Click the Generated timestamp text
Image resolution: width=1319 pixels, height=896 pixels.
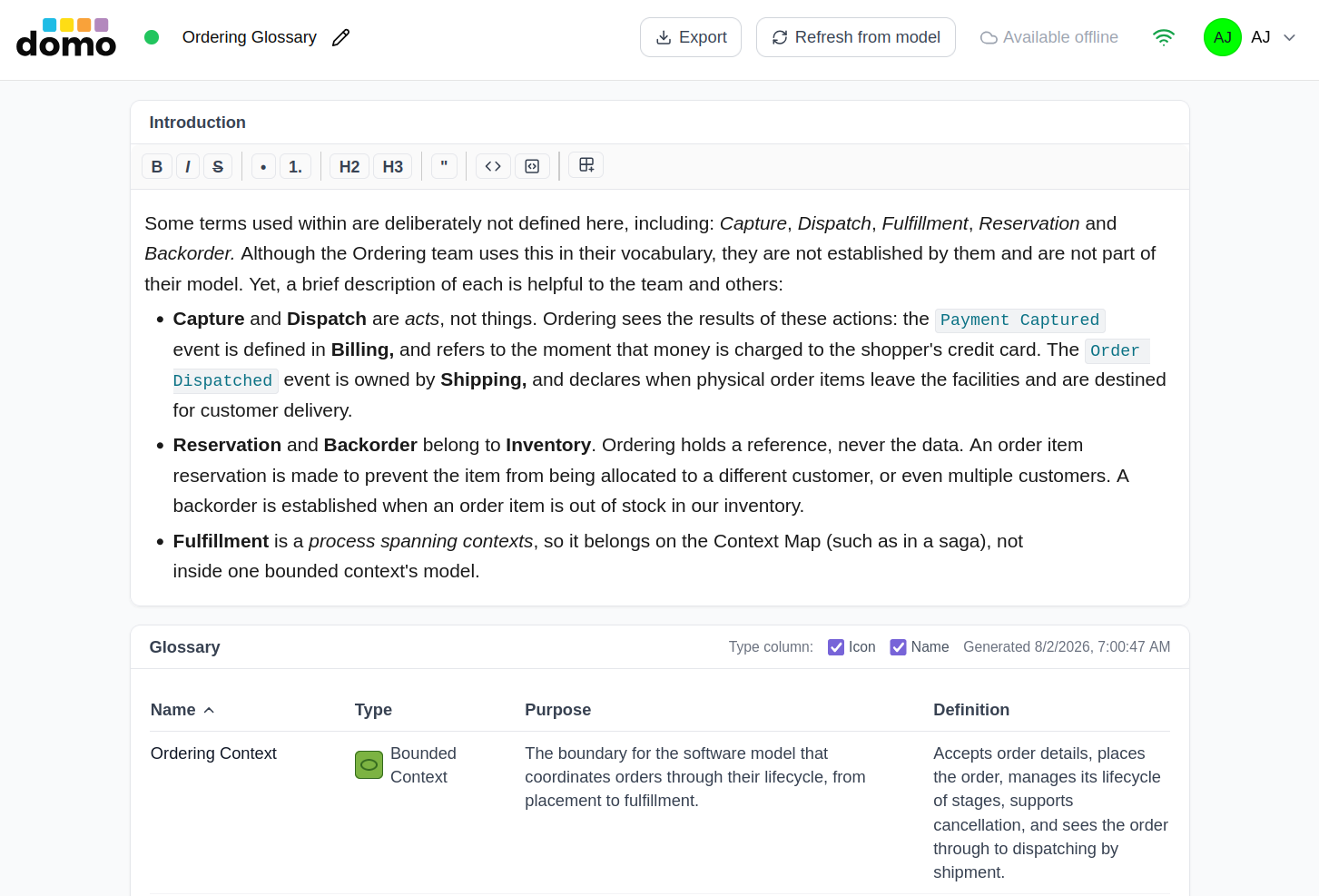click(1067, 647)
